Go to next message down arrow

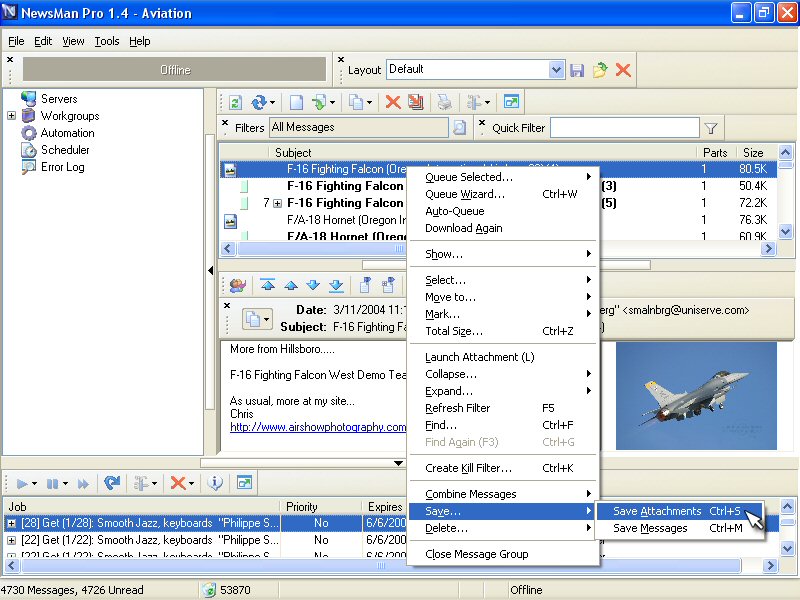tap(313, 285)
